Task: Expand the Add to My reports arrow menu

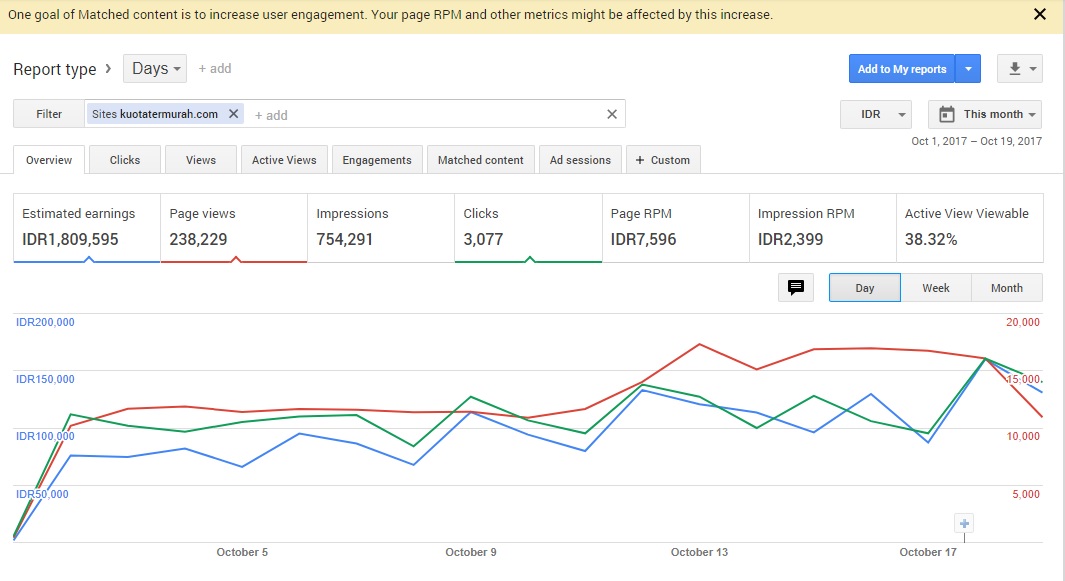Action: (x=968, y=69)
